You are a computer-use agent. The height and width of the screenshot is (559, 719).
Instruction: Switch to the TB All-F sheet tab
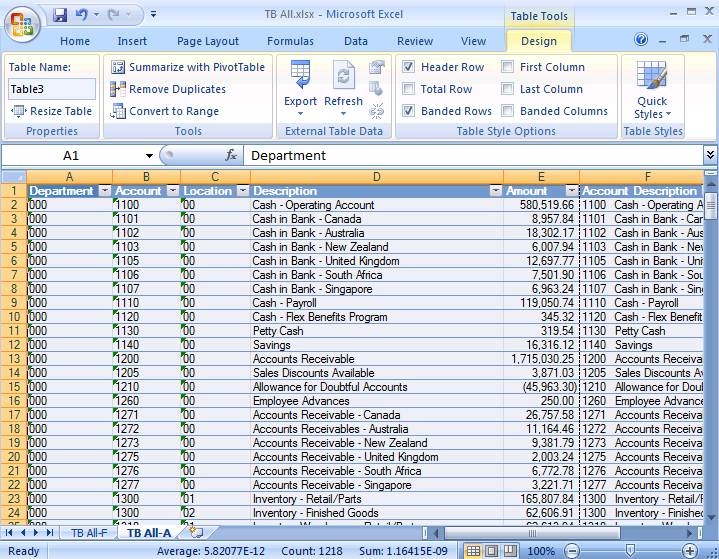[x=89, y=533]
